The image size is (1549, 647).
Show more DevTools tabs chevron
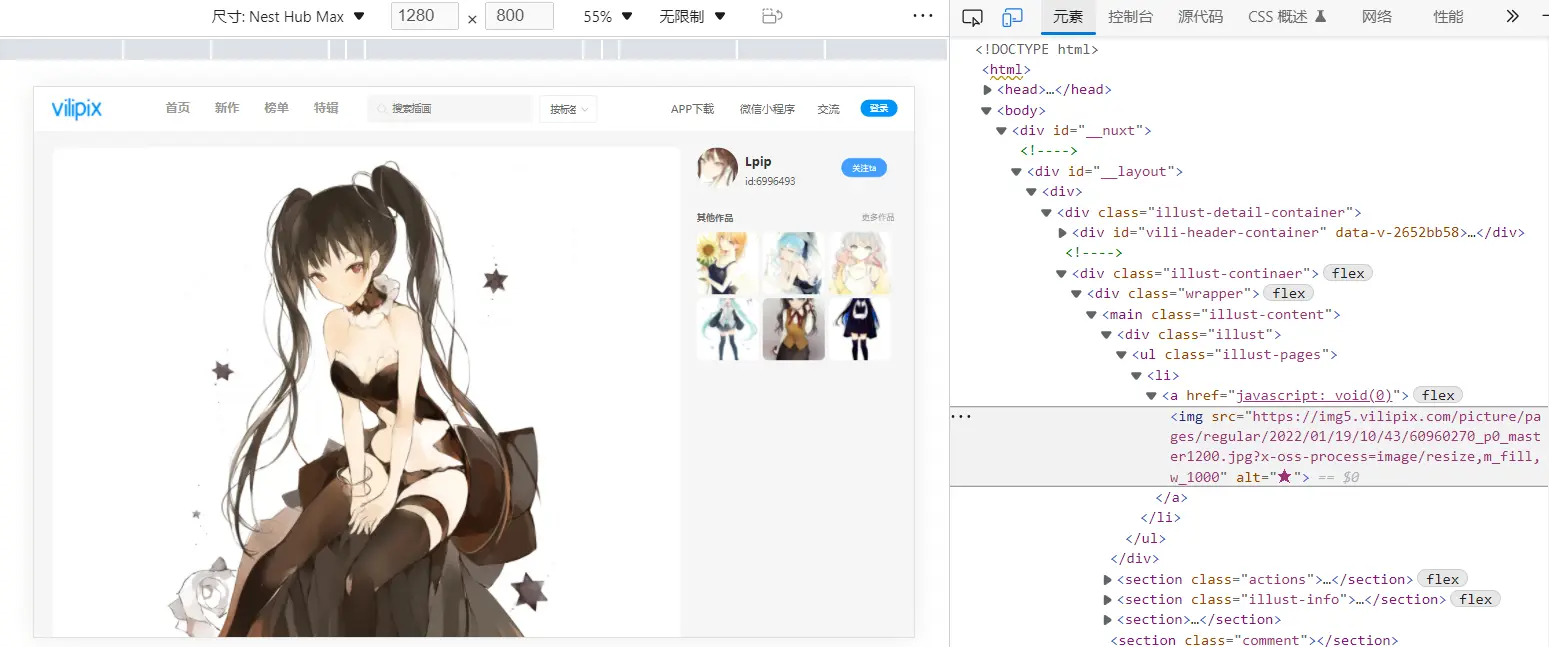click(1512, 16)
